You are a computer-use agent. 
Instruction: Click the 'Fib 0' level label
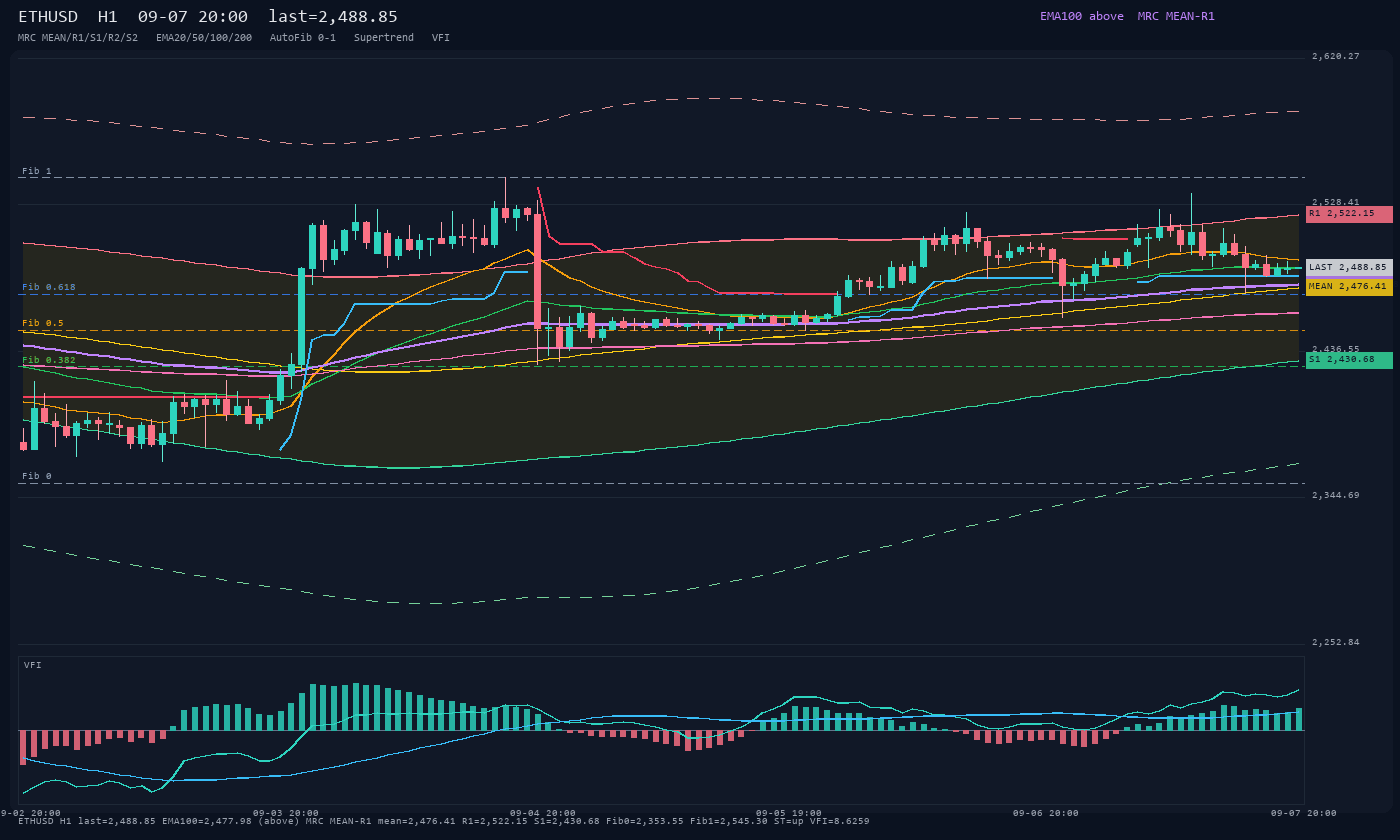(x=37, y=477)
